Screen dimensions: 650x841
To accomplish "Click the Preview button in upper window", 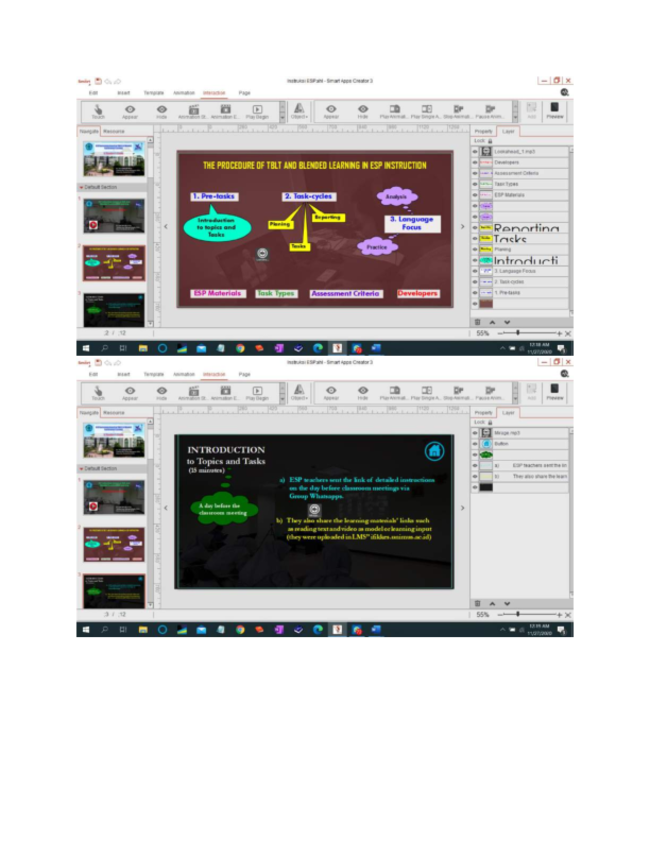I will point(555,110).
